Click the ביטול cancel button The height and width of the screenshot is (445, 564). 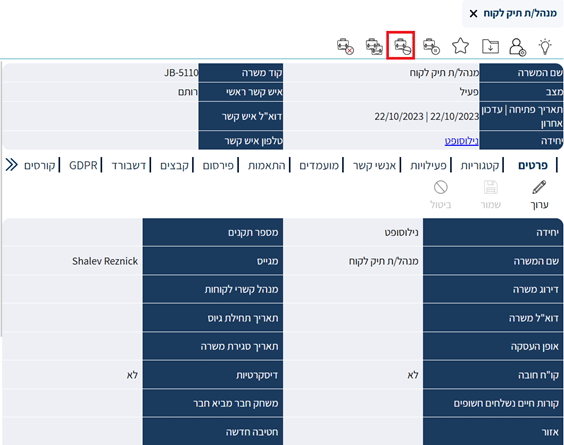(441, 195)
